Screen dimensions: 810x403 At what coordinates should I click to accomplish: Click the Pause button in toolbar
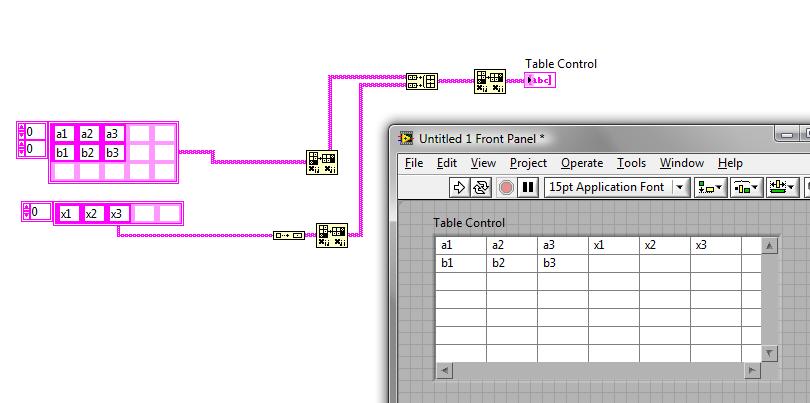(x=528, y=187)
